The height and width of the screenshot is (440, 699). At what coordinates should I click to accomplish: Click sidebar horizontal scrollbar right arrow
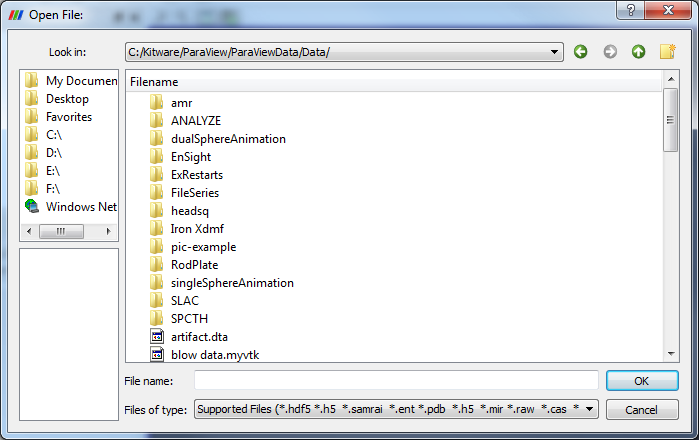coord(108,231)
